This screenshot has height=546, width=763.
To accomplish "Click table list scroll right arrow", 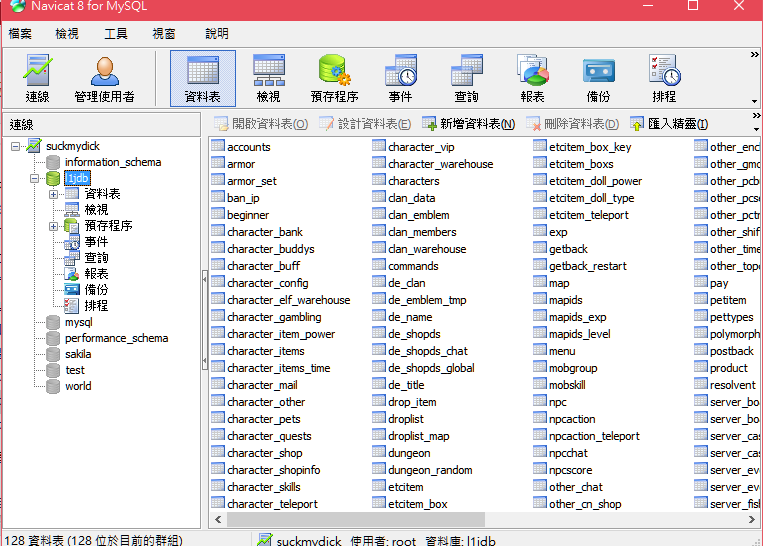I will (x=751, y=519).
